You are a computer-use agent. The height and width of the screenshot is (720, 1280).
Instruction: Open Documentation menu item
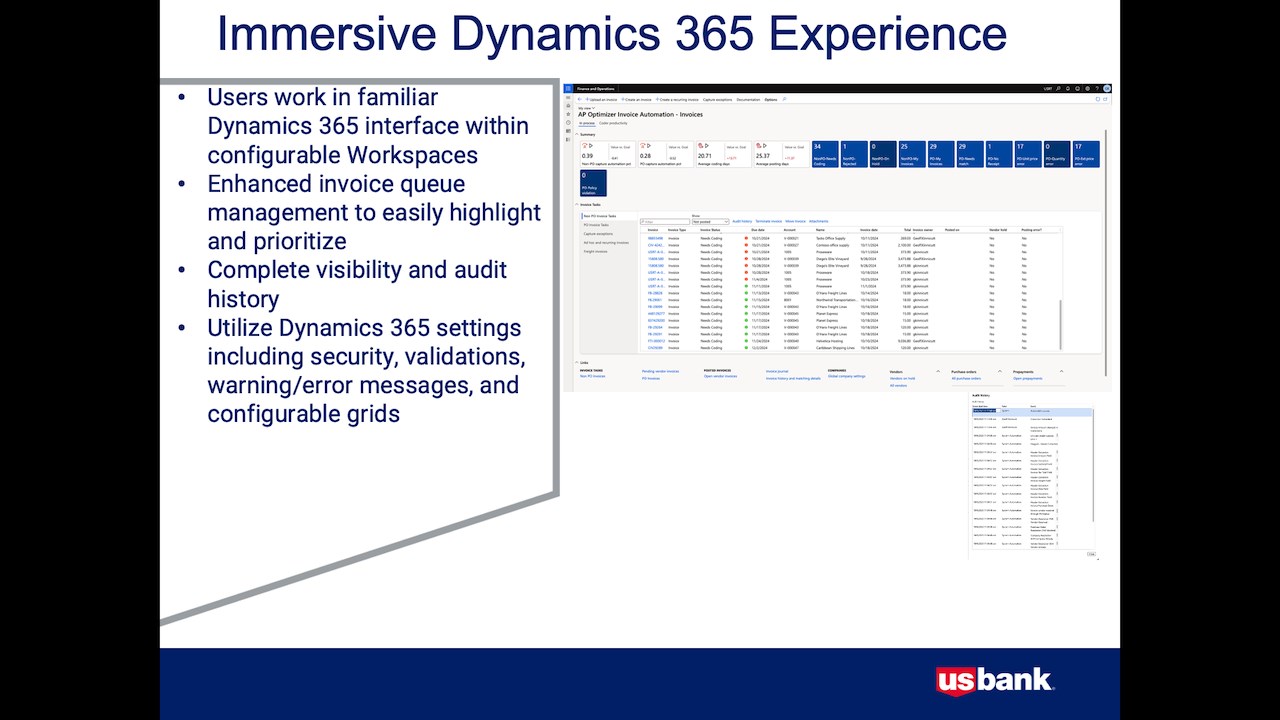[x=748, y=100]
